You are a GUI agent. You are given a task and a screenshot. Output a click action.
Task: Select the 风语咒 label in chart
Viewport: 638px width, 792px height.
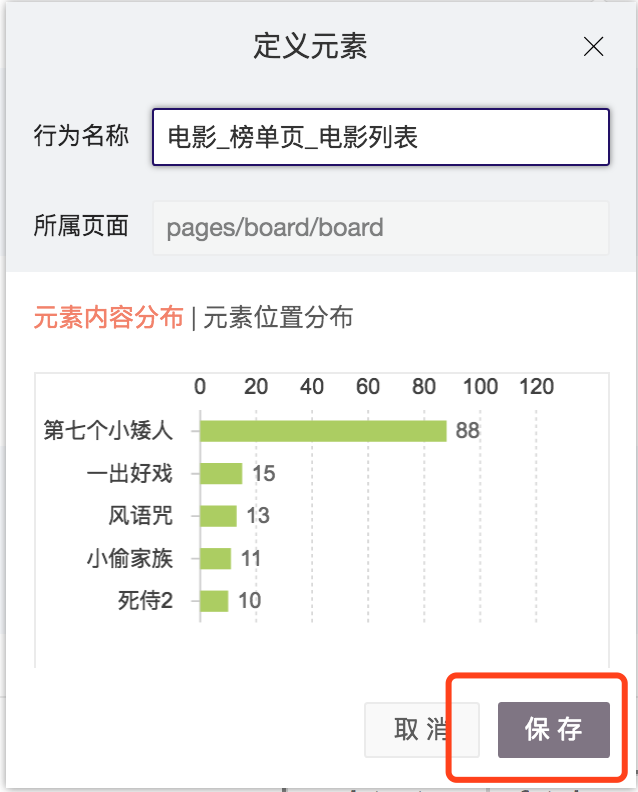(141, 516)
